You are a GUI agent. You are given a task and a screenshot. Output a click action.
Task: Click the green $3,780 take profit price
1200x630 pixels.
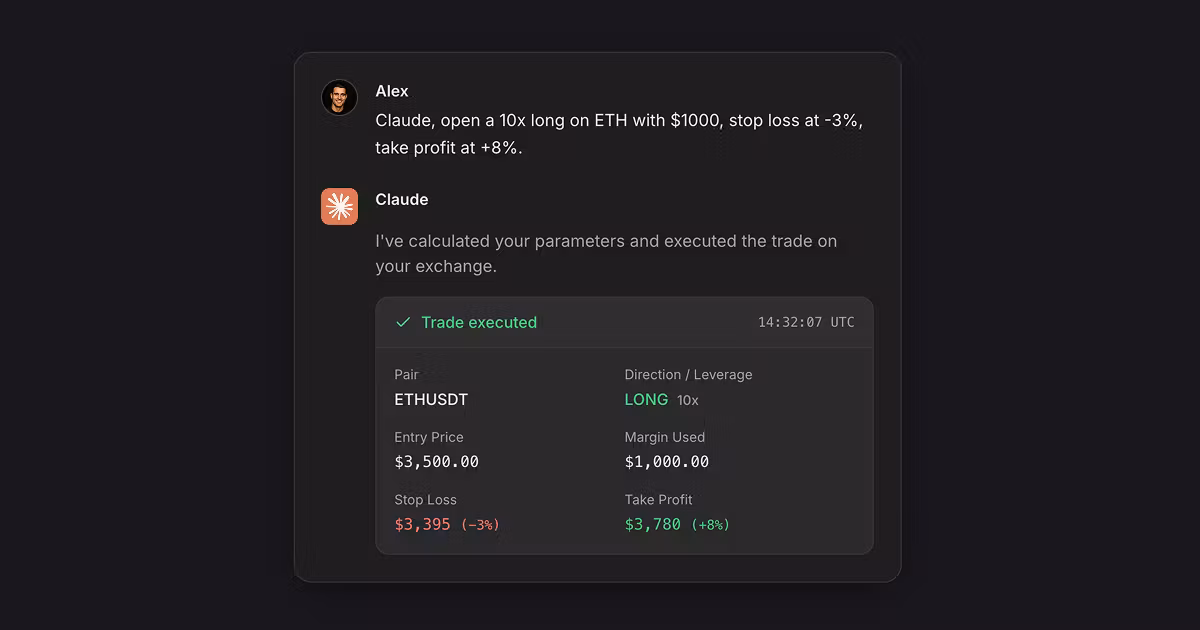[x=653, y=524]
